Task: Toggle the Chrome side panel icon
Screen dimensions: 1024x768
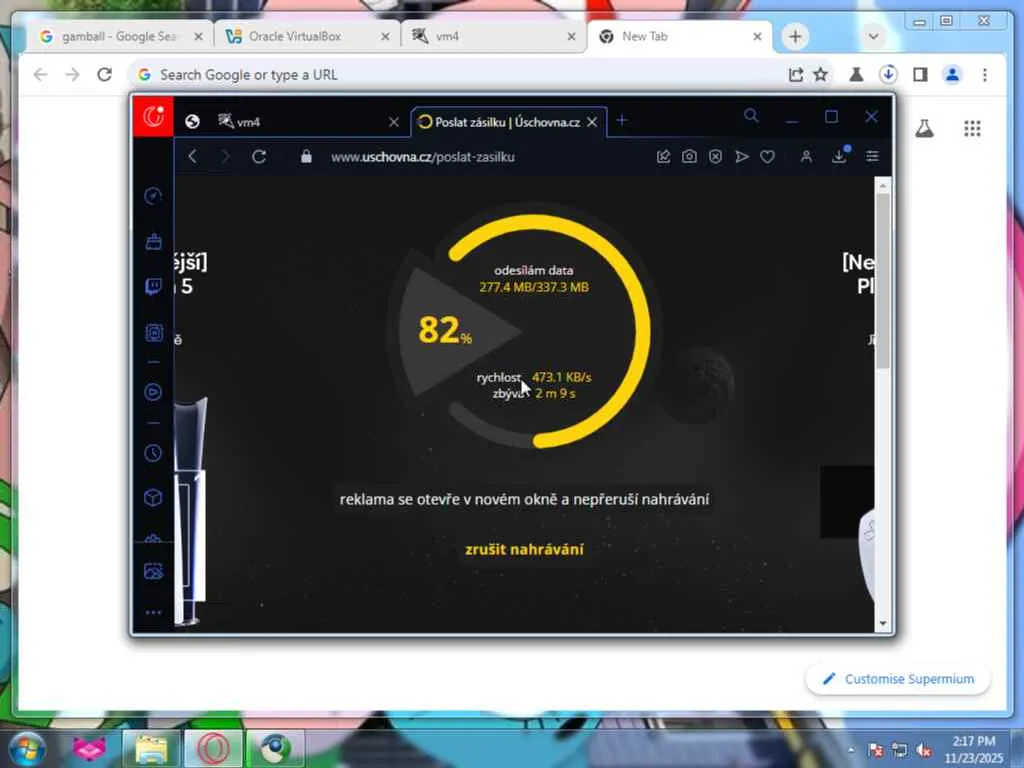Action: (x=920, y=75)
